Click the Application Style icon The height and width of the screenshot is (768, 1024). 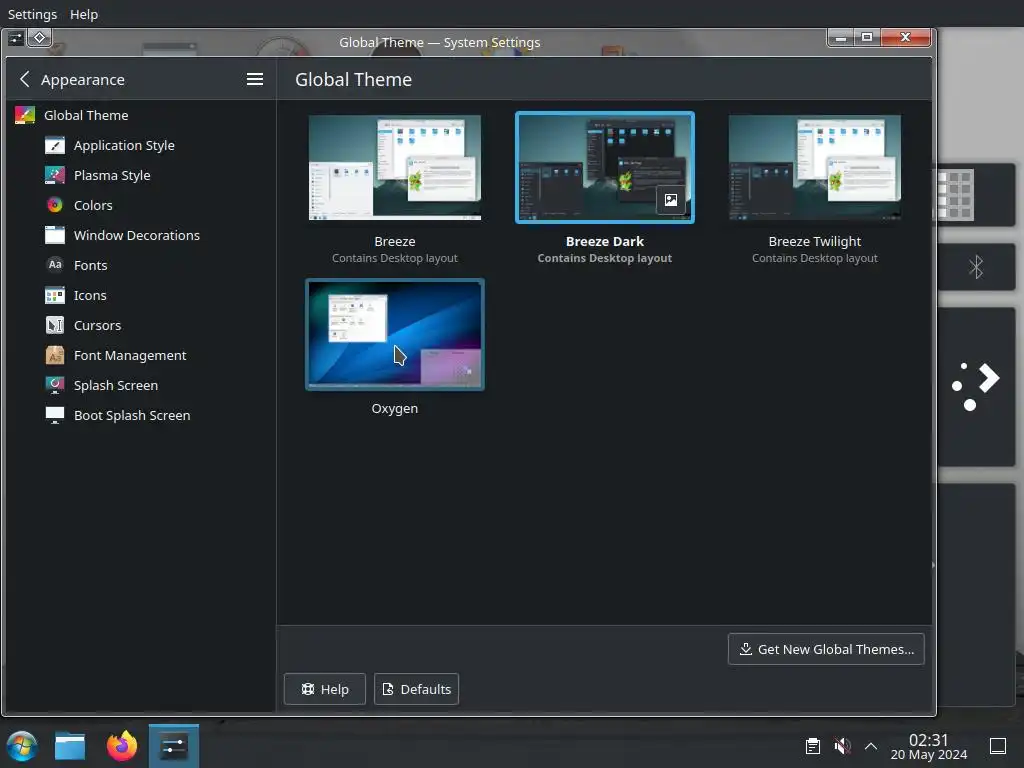point(55,145)
